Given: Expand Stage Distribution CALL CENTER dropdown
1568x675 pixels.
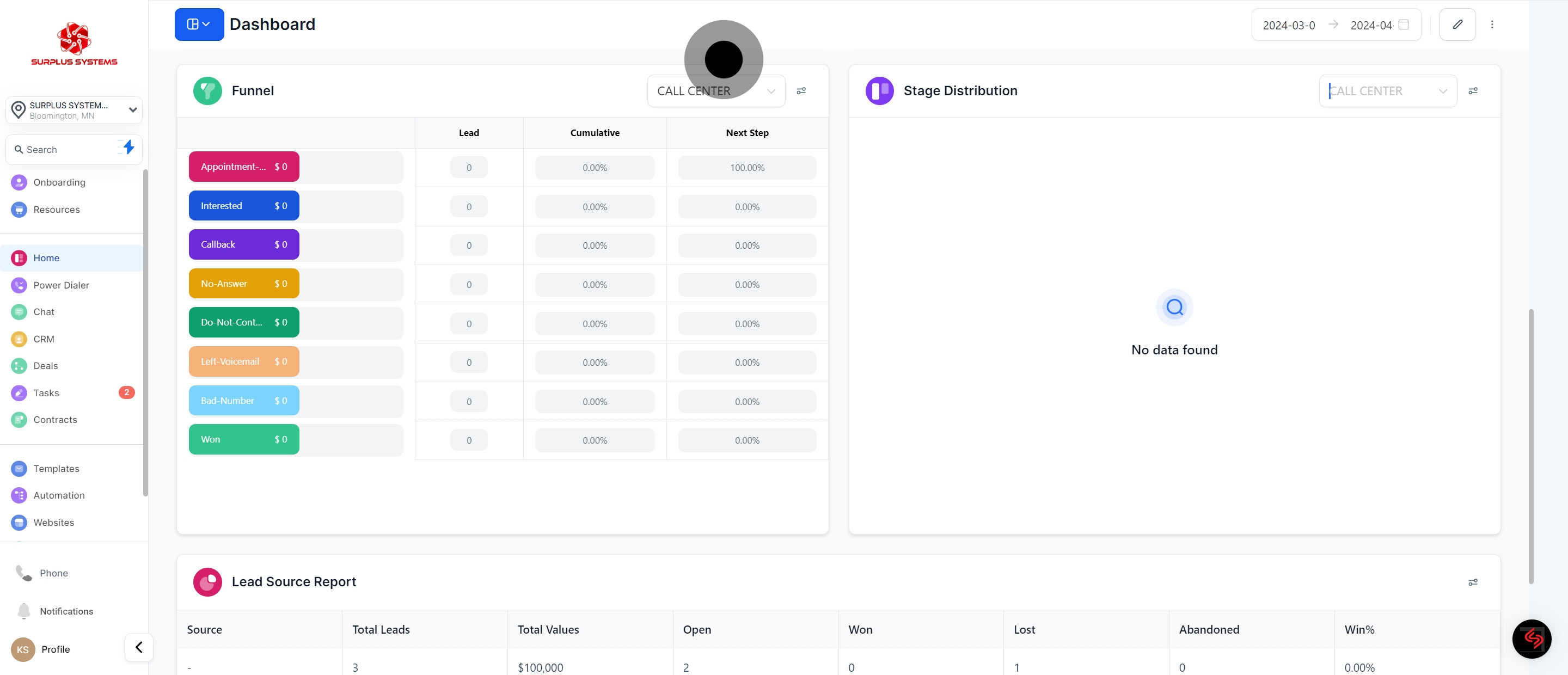Looking at the screenshot, I should [1387, 91].
